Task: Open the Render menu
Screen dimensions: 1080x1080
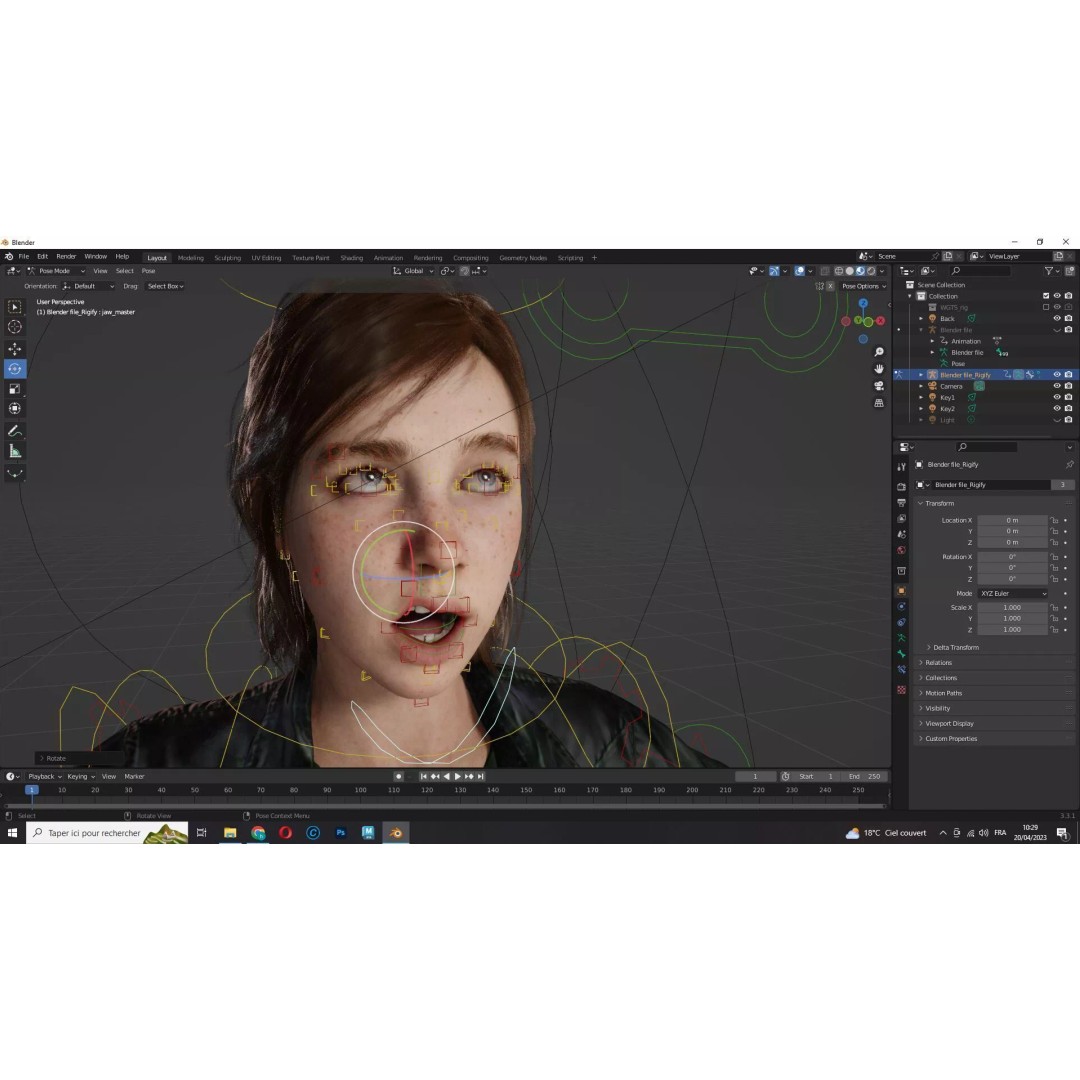Action: (x=66, y=256)
